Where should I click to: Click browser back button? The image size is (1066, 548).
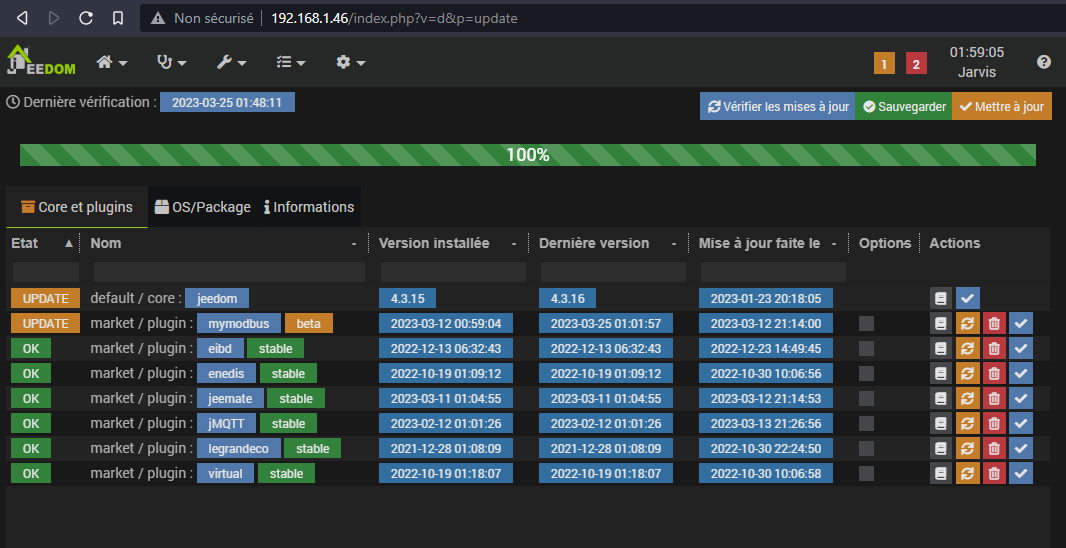tap(22, 18)
